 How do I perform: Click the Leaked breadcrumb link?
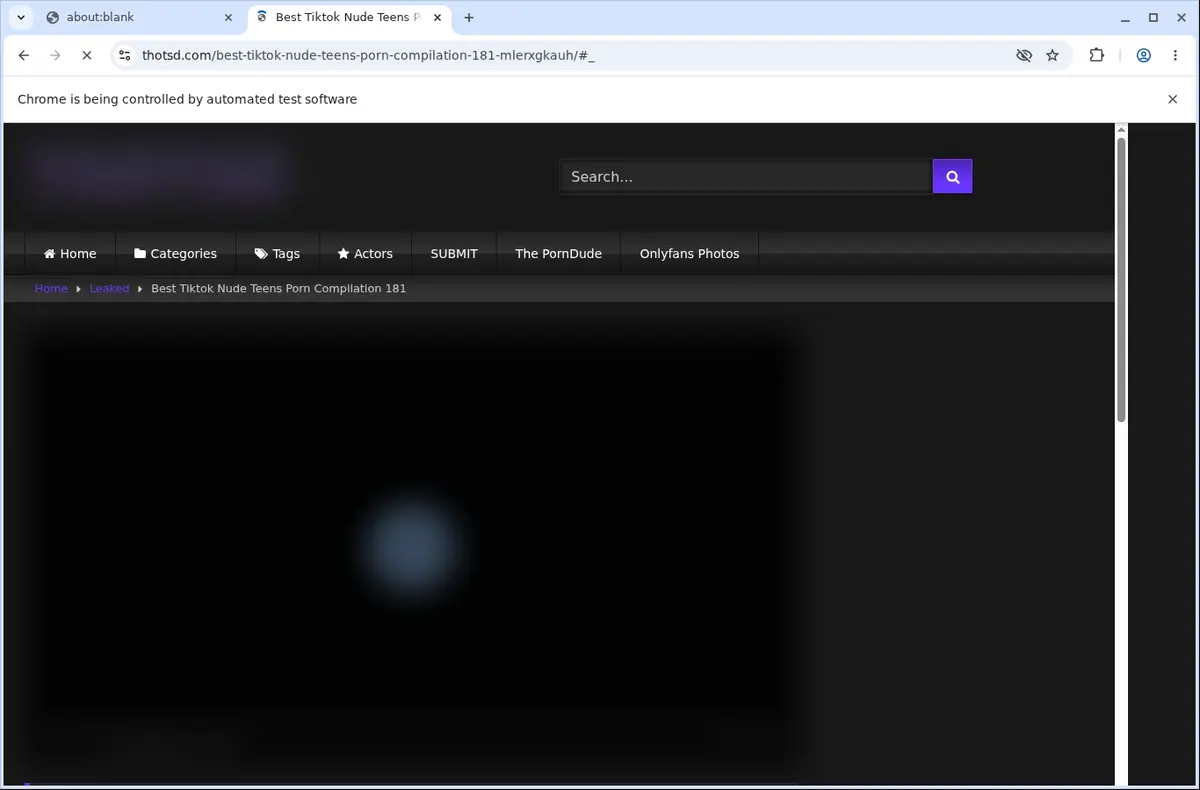point(109,288)
